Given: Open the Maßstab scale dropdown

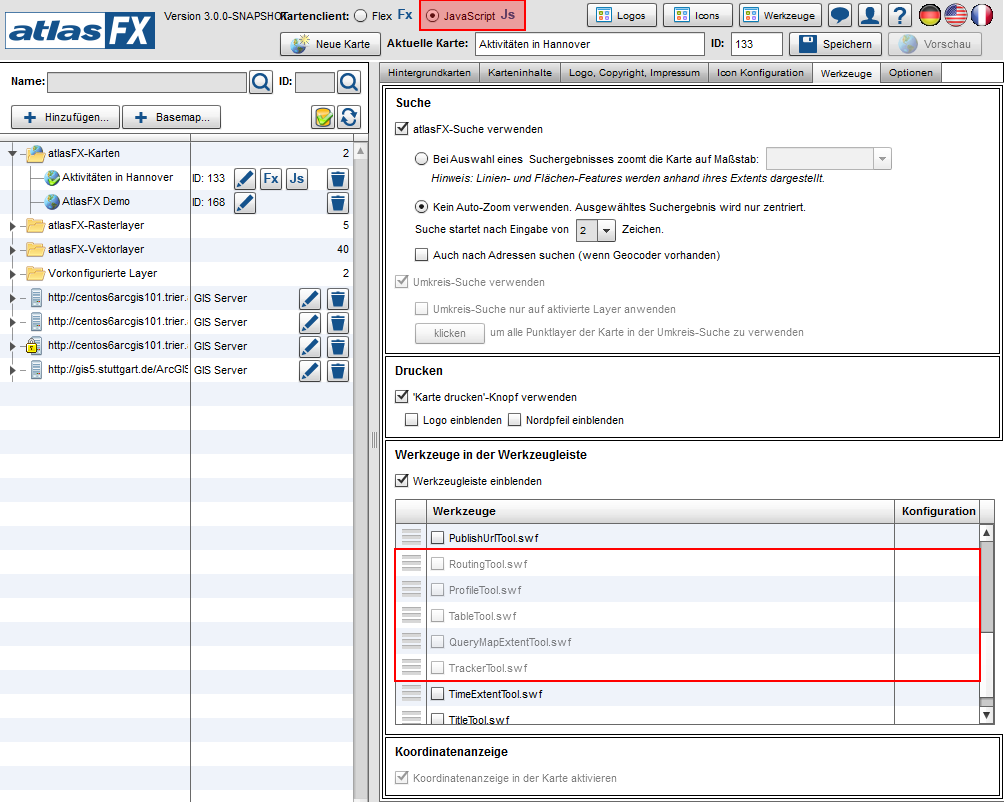Looking at the screenshot, I should 882,159.
